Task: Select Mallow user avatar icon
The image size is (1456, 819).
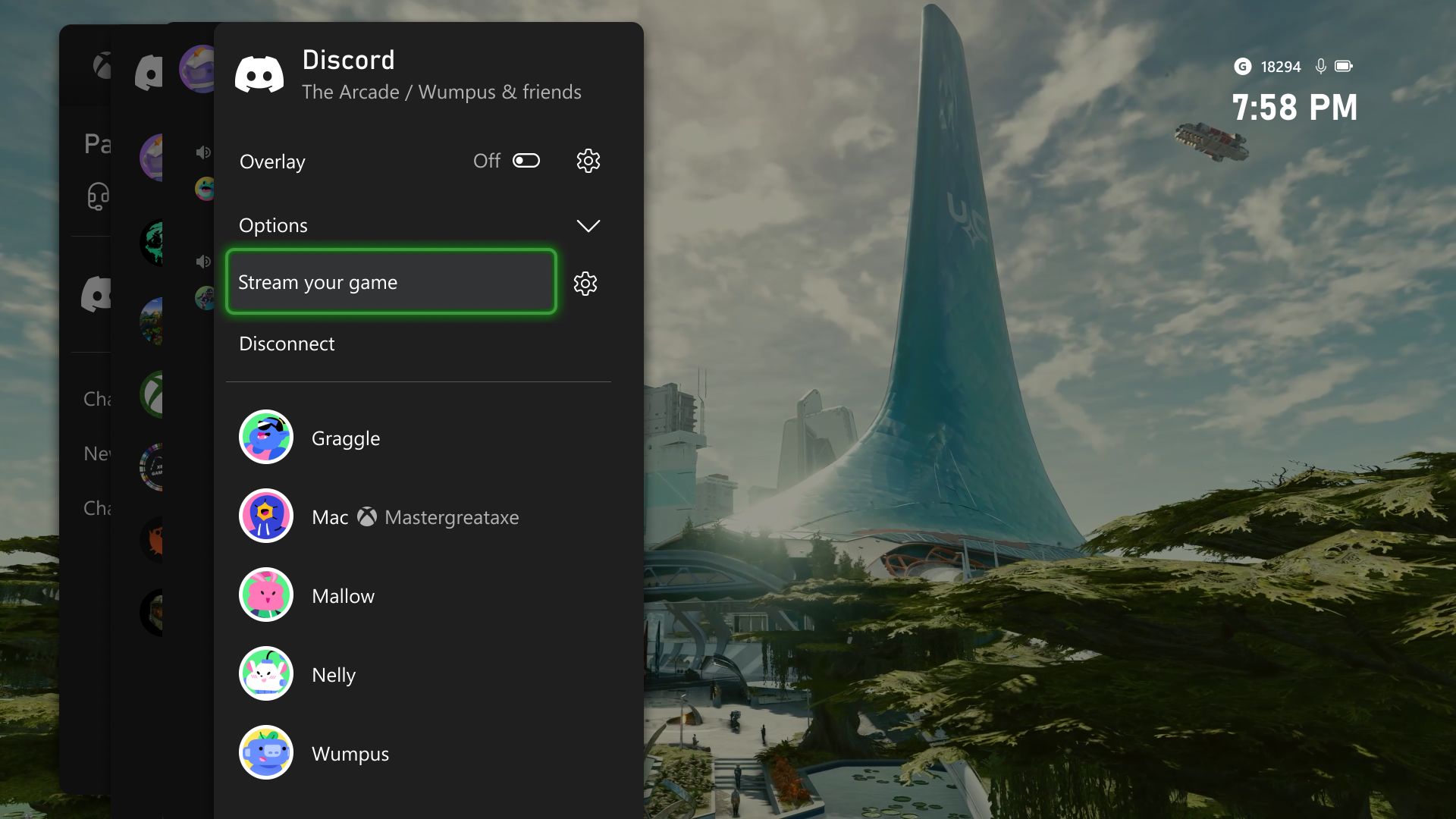Action: coord(265,595)
